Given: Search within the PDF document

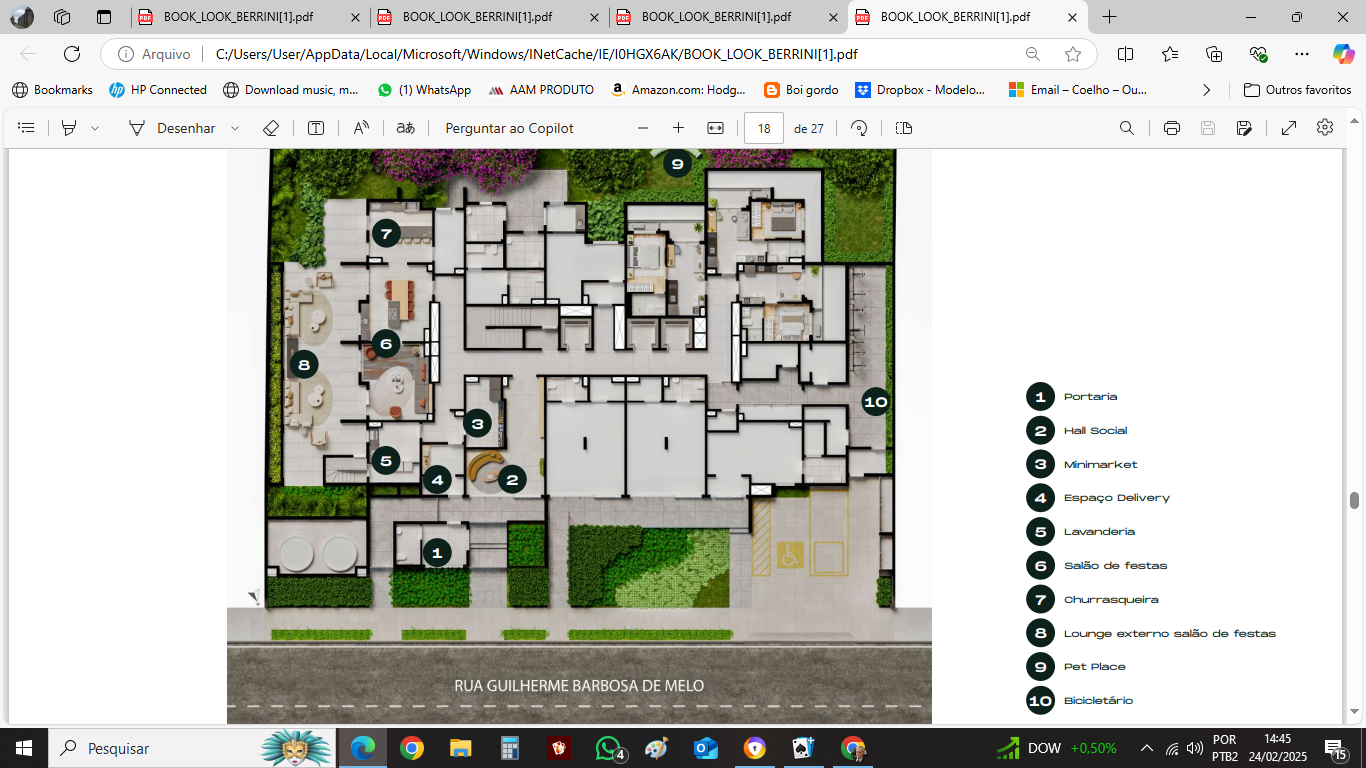Looking at the screenshot, I should click(1126, 128).
